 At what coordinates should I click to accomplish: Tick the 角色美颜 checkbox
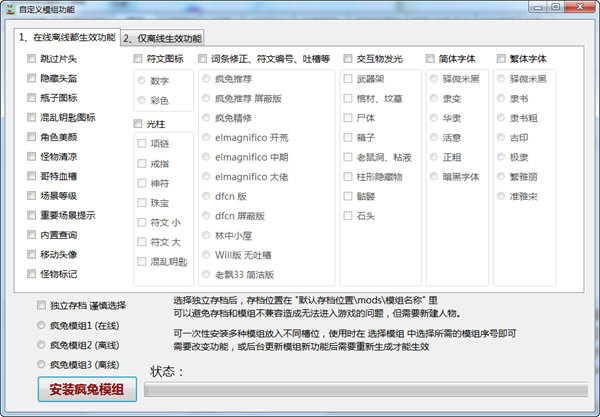point(31,137)
